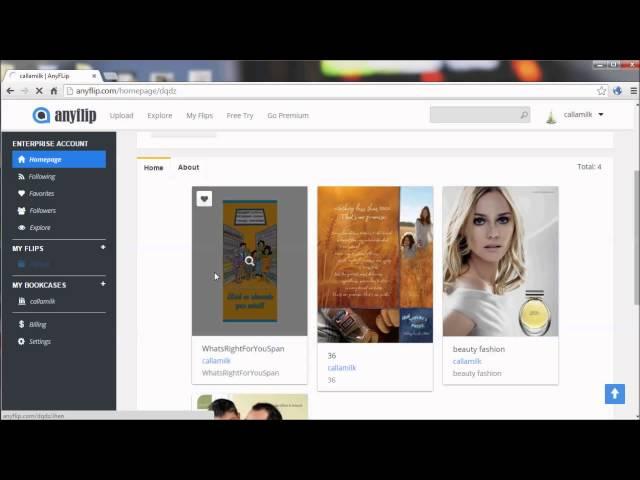Click callamilk link under WhatsRightForYouSpan
Screen dimensions: 640x480
coord(216,361)
